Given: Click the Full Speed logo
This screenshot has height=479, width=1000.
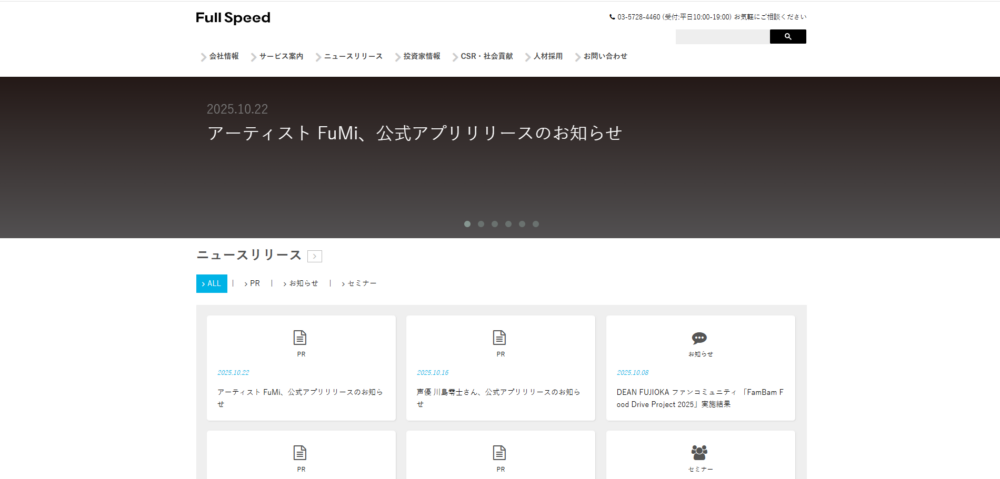Looking at the screenshot, I should tap(233, 18).
